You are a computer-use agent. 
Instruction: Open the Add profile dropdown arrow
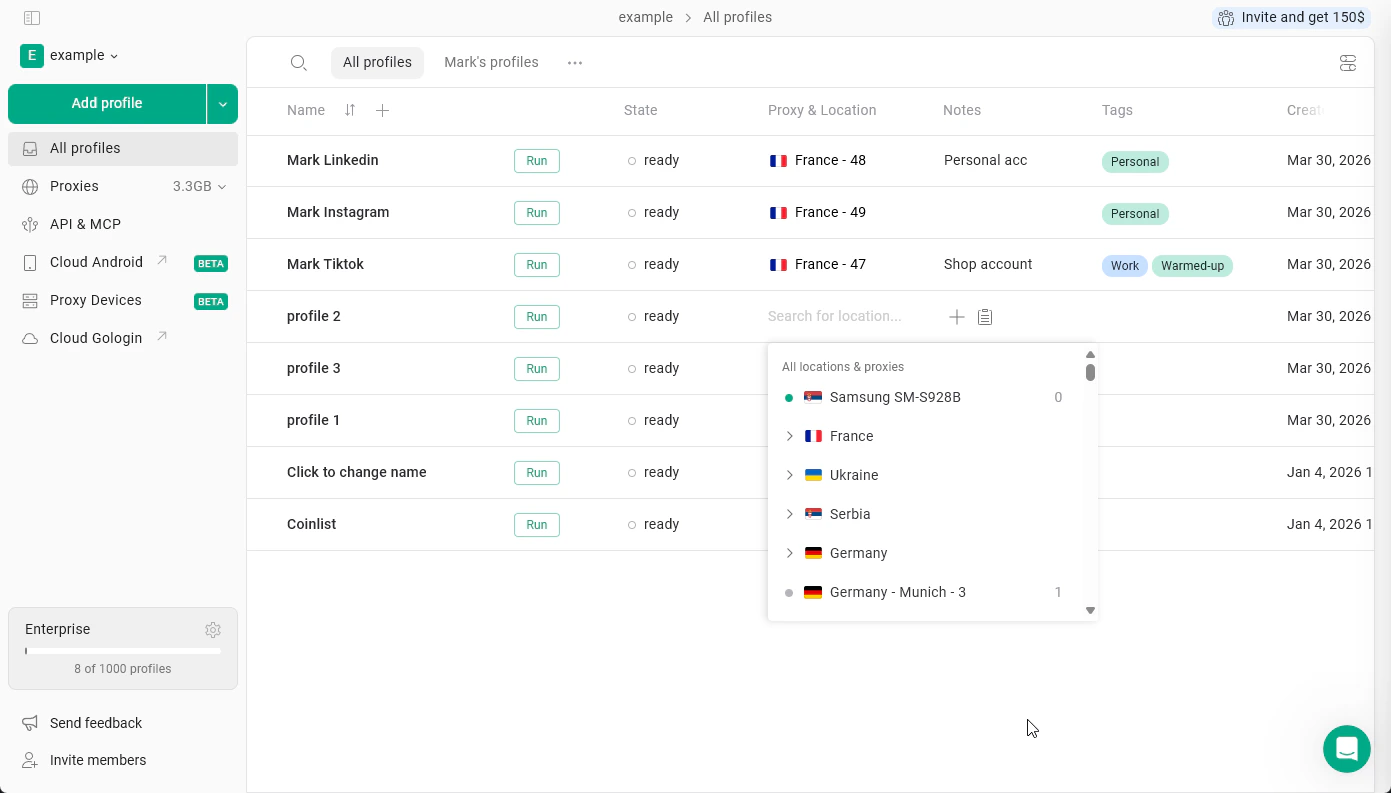click(x=222, y=103)
